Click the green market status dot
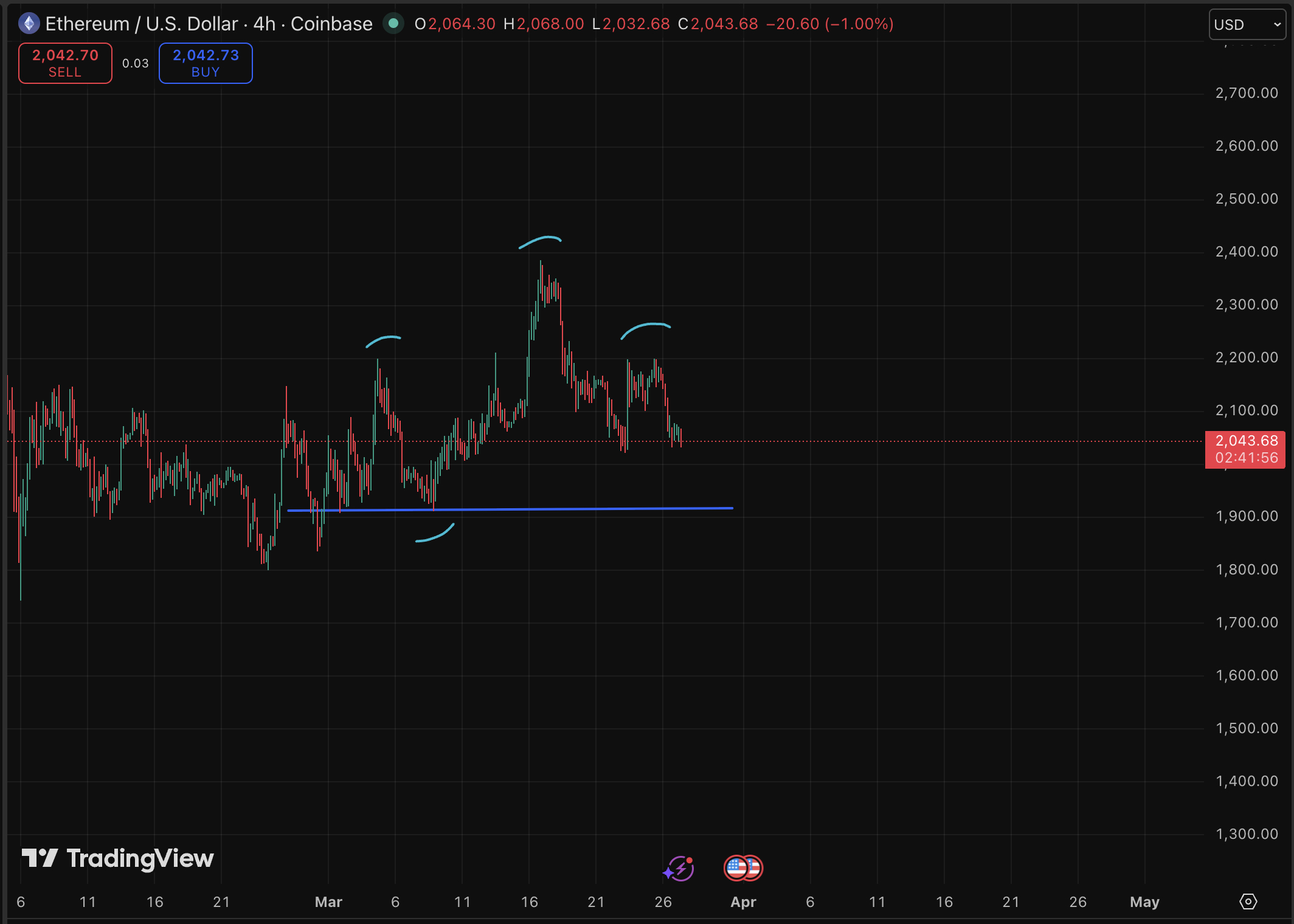1294x924 pixels. (x=393, y=24)
